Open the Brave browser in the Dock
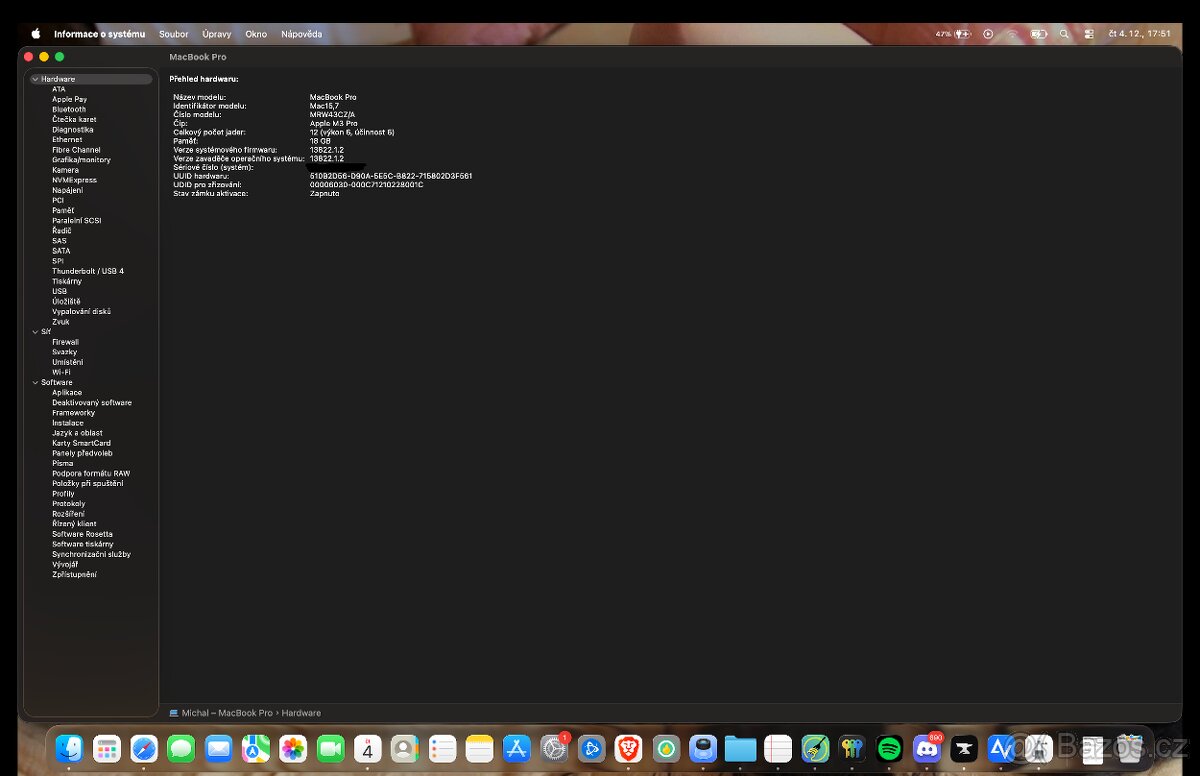1200x776 pixels. coord(628,748)
